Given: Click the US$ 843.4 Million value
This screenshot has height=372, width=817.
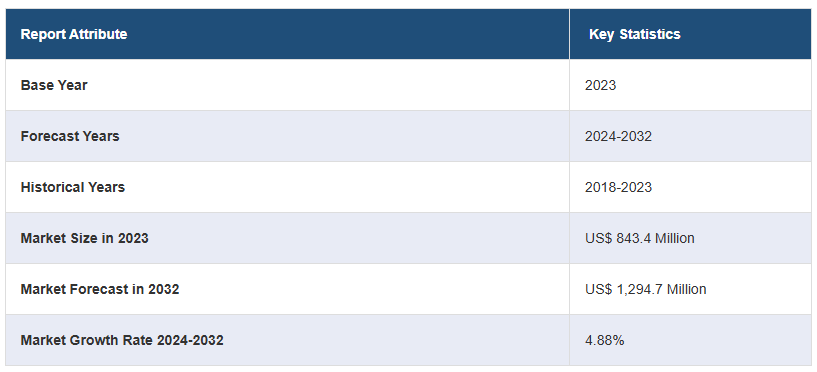Looking at the screenshot, I should coord(639,238).
